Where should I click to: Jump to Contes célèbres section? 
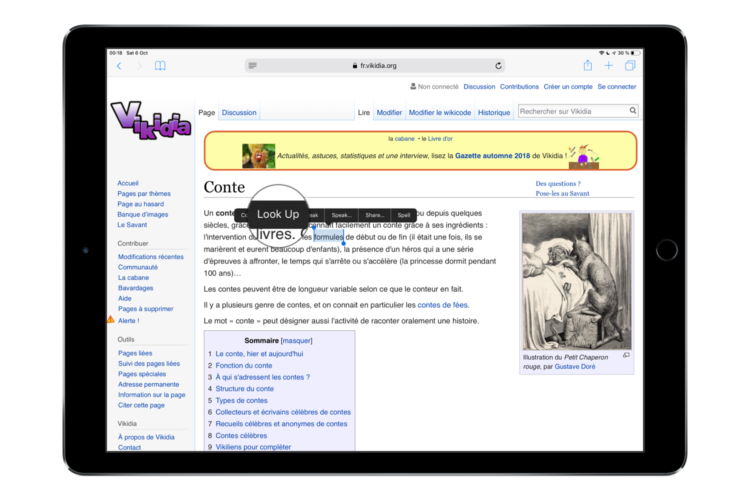[241, 435]
